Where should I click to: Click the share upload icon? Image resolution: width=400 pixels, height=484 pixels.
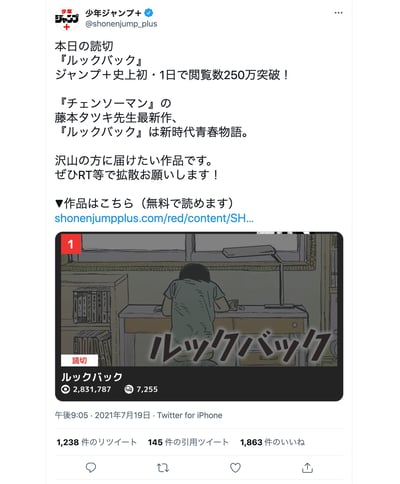(307, 468)
